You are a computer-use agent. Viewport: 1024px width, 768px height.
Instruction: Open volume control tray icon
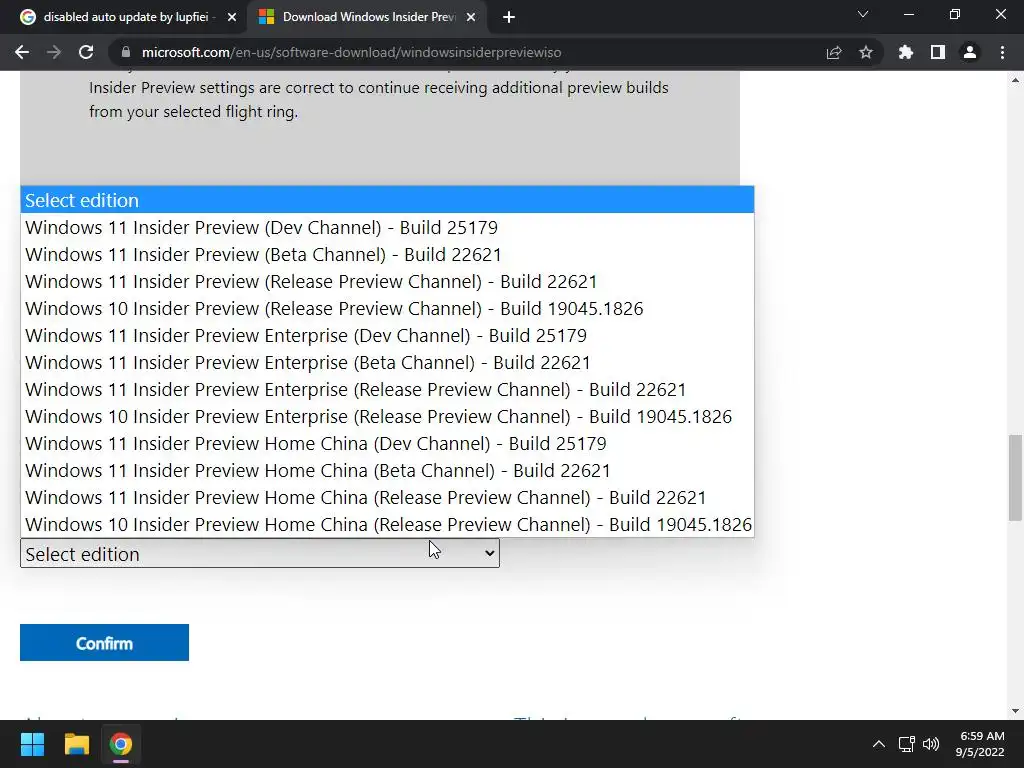931,744
